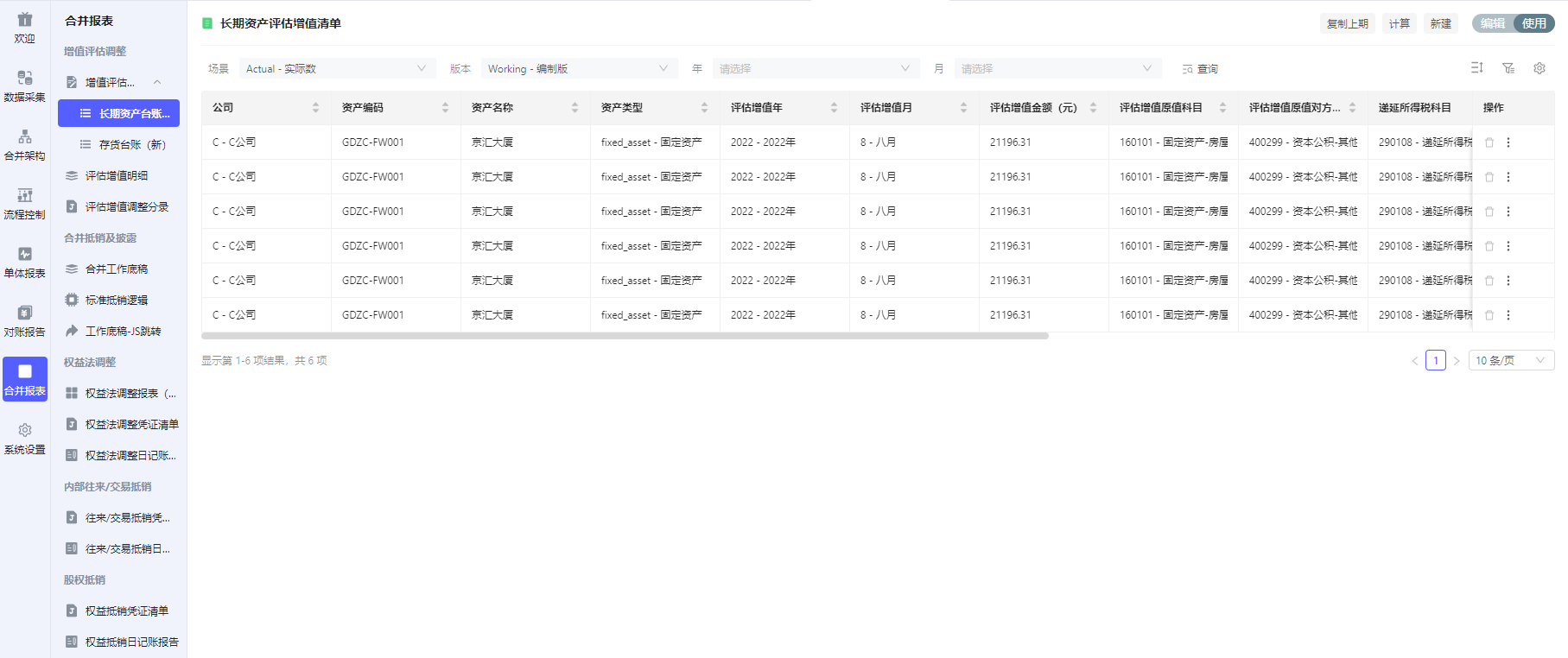
Task: Sort the table by the 公司 column
Action: click(x=315, y=108)
